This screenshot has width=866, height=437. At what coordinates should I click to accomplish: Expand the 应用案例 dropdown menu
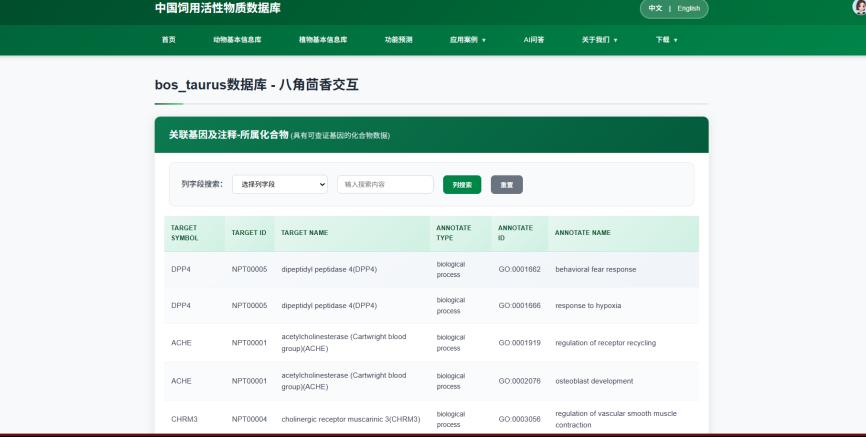(x=467, y=40)
